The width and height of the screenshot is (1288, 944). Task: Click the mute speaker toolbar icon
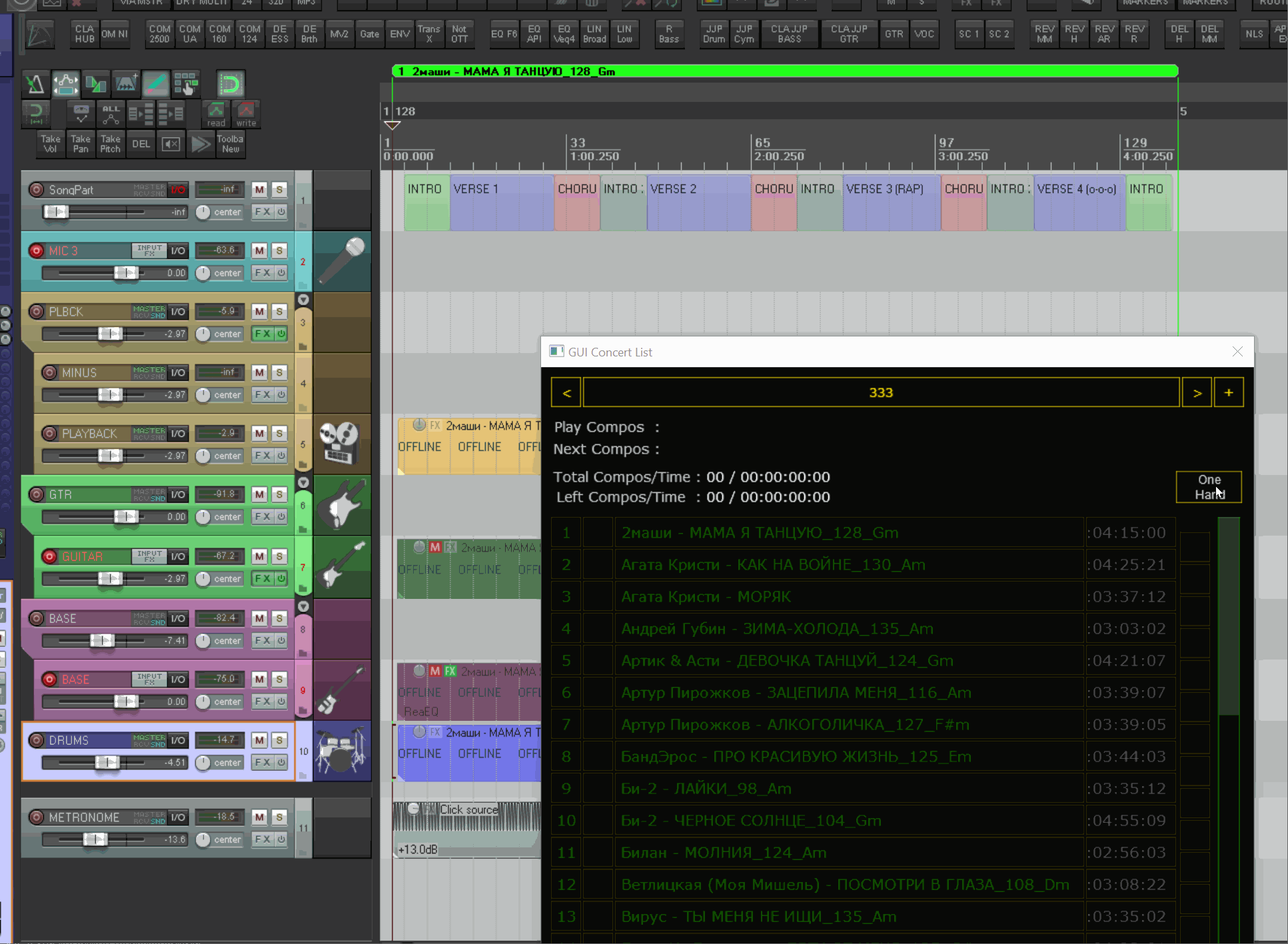pyautogui.click(x=171, y=144)
